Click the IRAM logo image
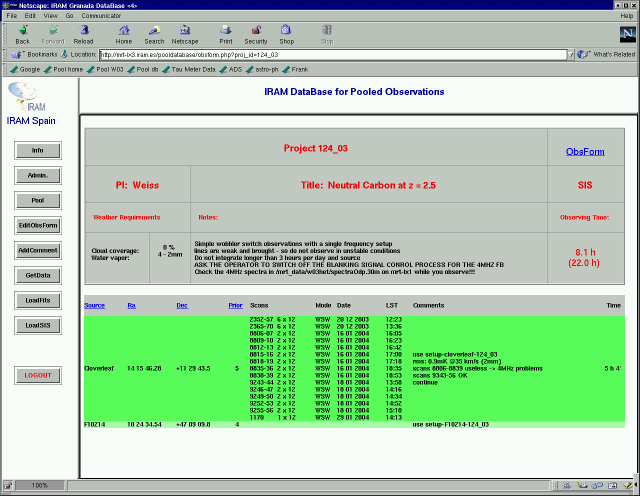Screen dimensions: 640x496 28,96
